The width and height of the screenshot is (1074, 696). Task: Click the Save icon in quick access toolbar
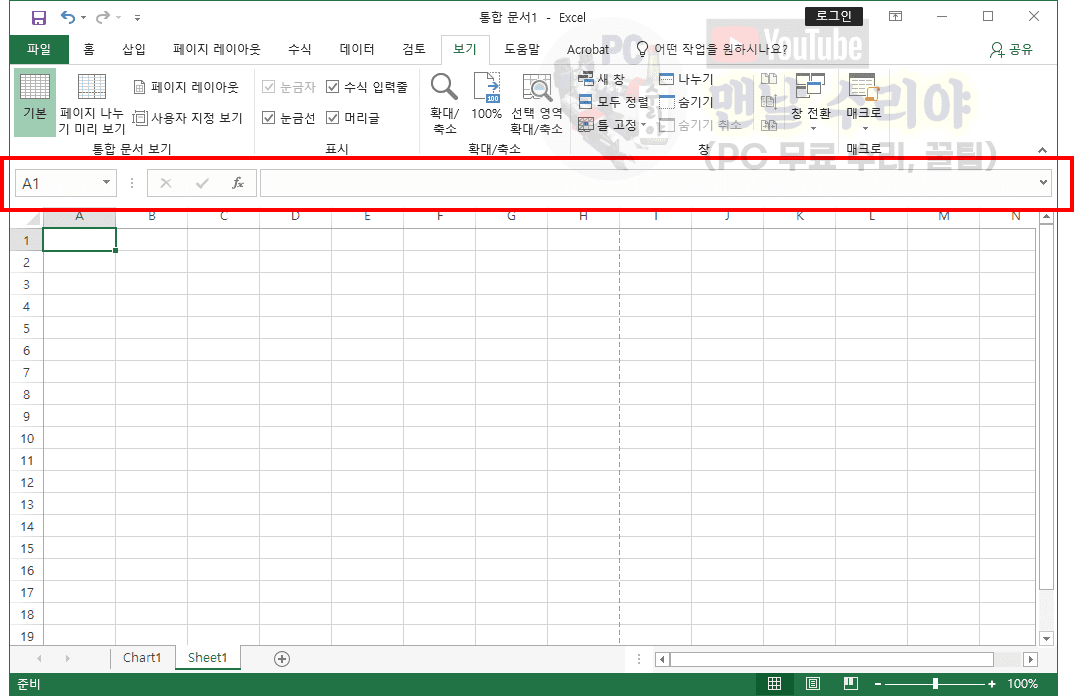pyautogui.click(x=39, y=17)
